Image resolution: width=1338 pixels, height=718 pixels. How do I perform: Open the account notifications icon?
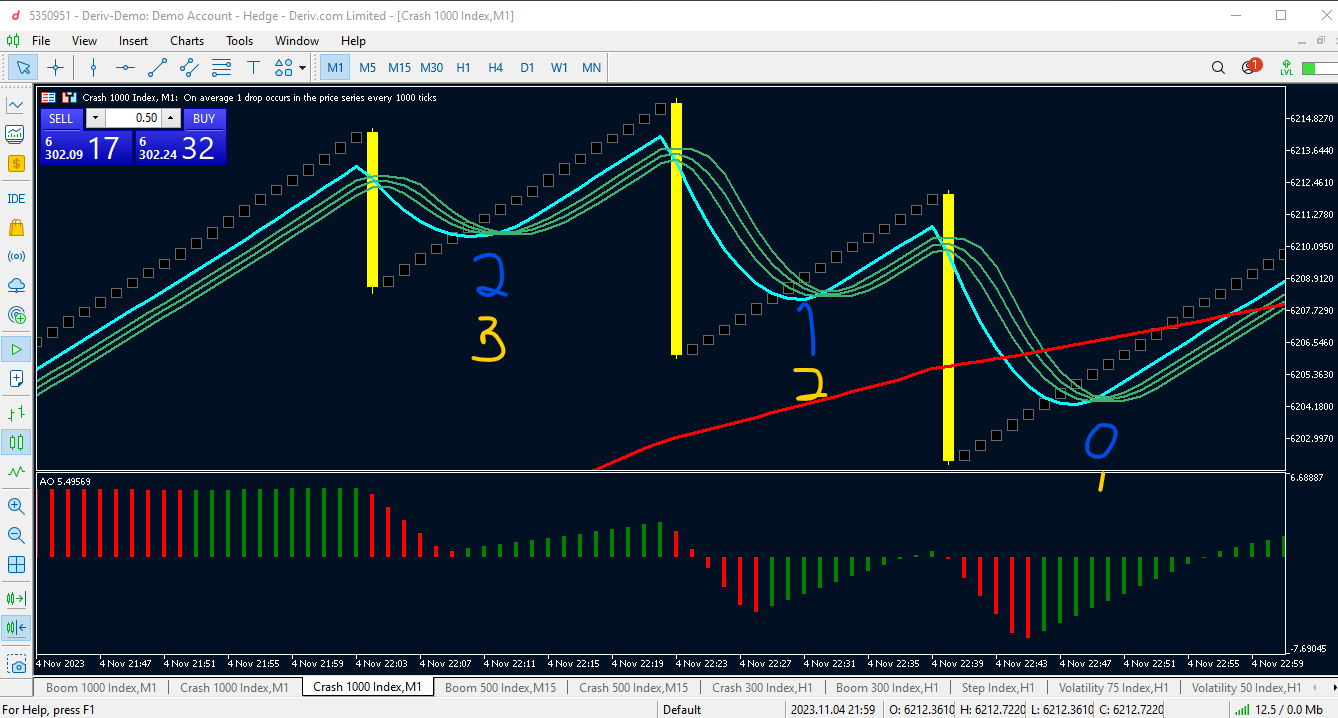pos(1250,67)
